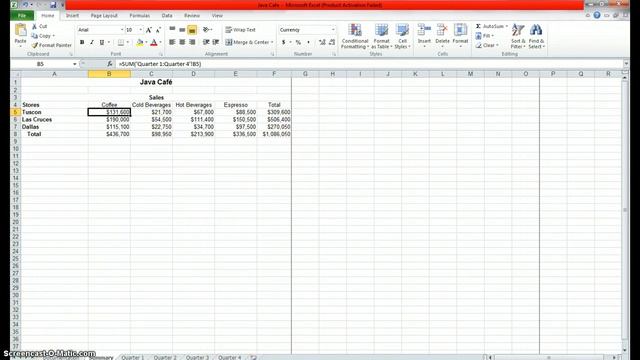Click the Paste clipboard icon
Viewport: 640px width, 360px height.
[20, 30]
